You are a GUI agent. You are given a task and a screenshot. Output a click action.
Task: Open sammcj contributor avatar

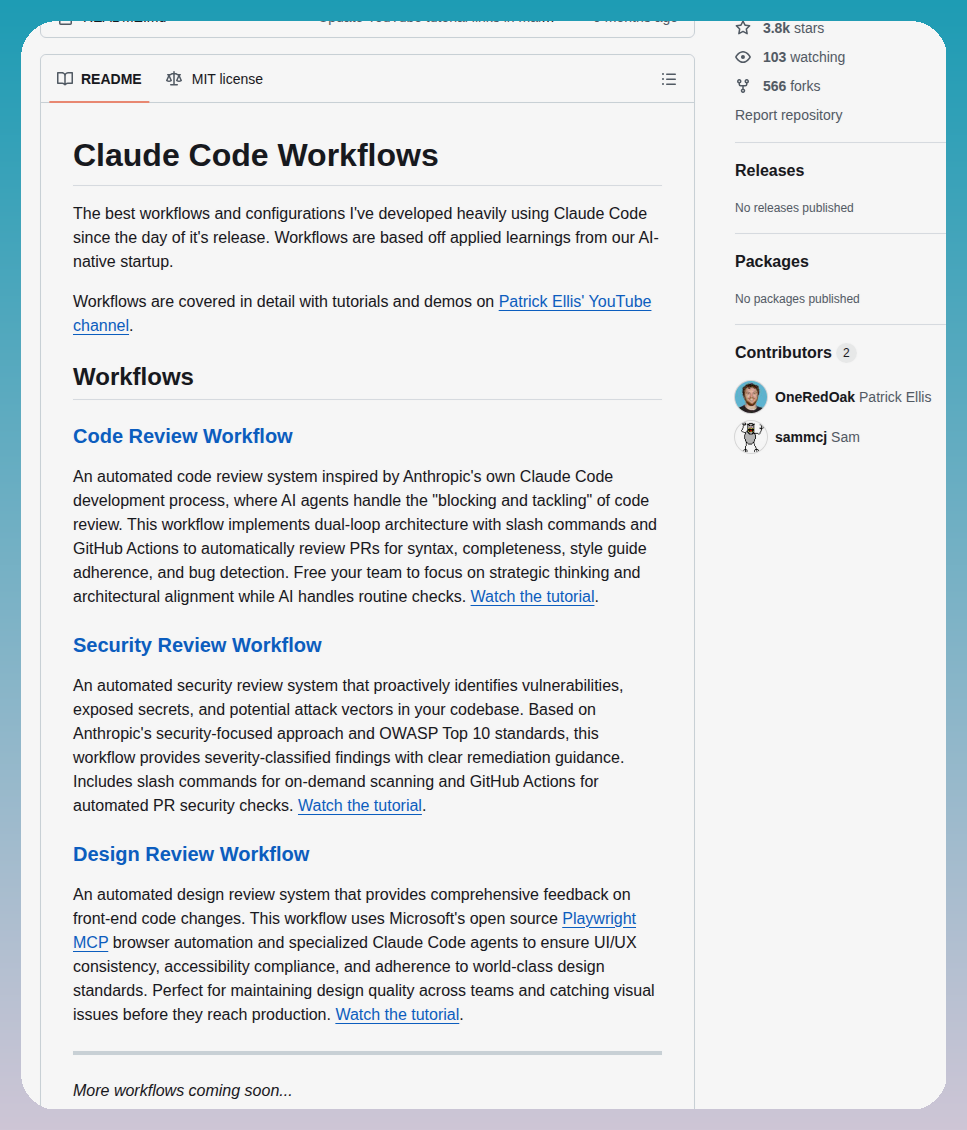point(751,437)
